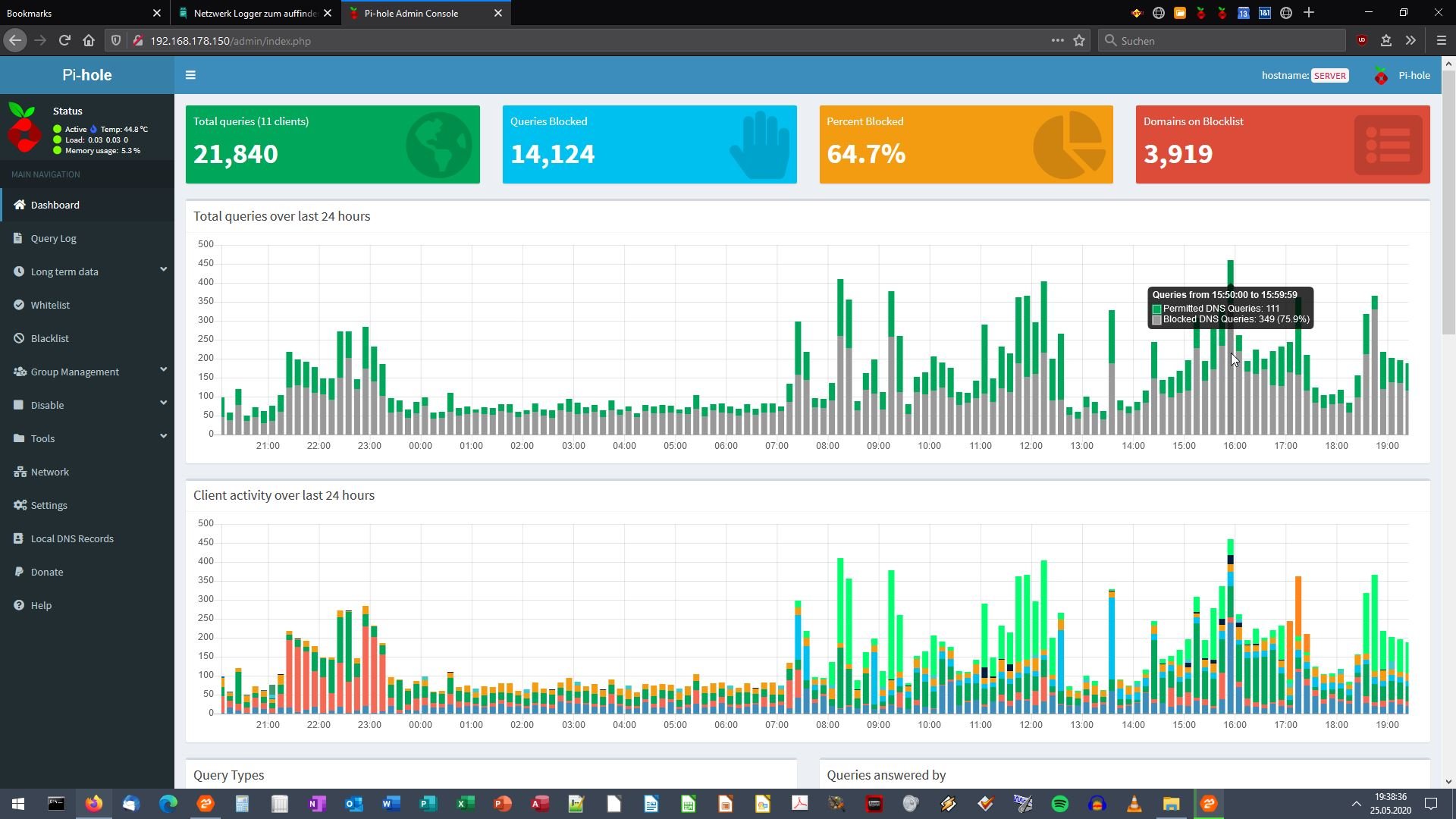Image resolution: width=1456 pixels, height=819 pixels.
Task: Open the Firefox application menu
Action: click(x=1441, y=41)
